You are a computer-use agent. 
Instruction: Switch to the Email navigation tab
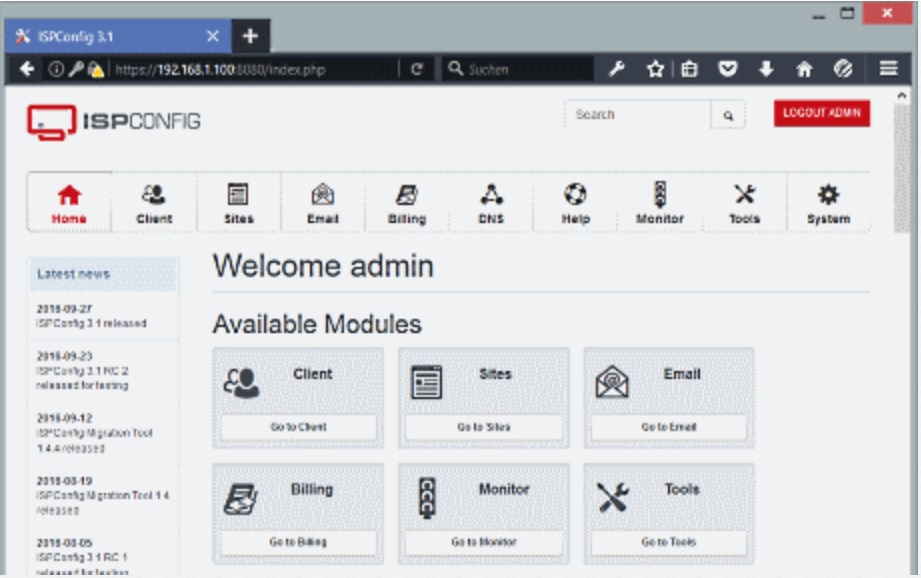[x=322, y=203]
